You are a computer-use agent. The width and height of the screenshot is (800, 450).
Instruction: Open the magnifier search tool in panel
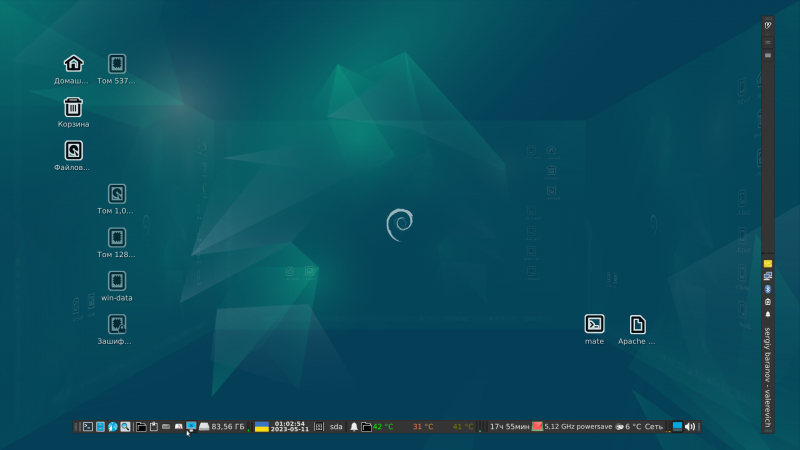pos(125,426)
